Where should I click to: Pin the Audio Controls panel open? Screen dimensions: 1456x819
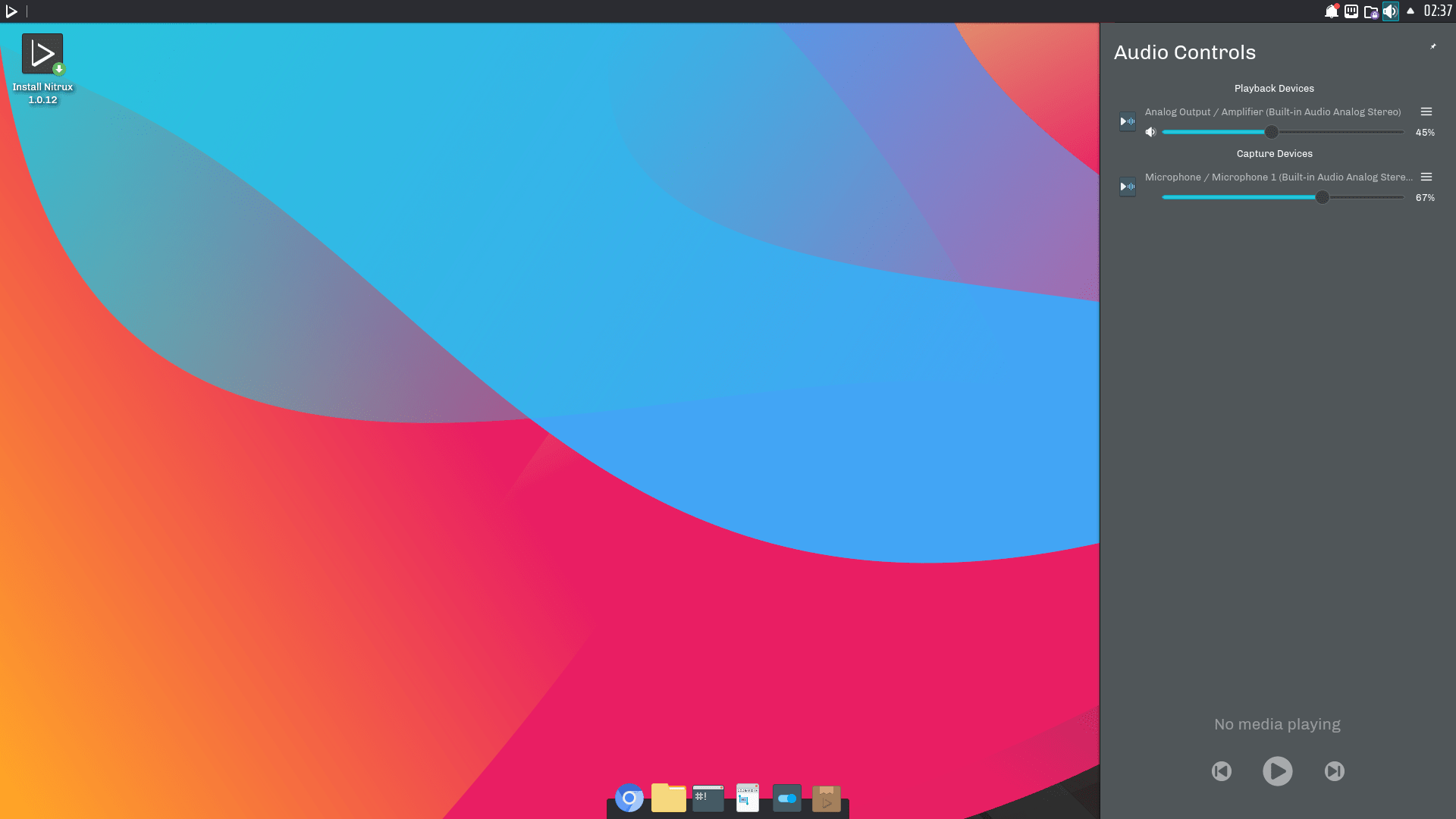tap(1432, 47)
